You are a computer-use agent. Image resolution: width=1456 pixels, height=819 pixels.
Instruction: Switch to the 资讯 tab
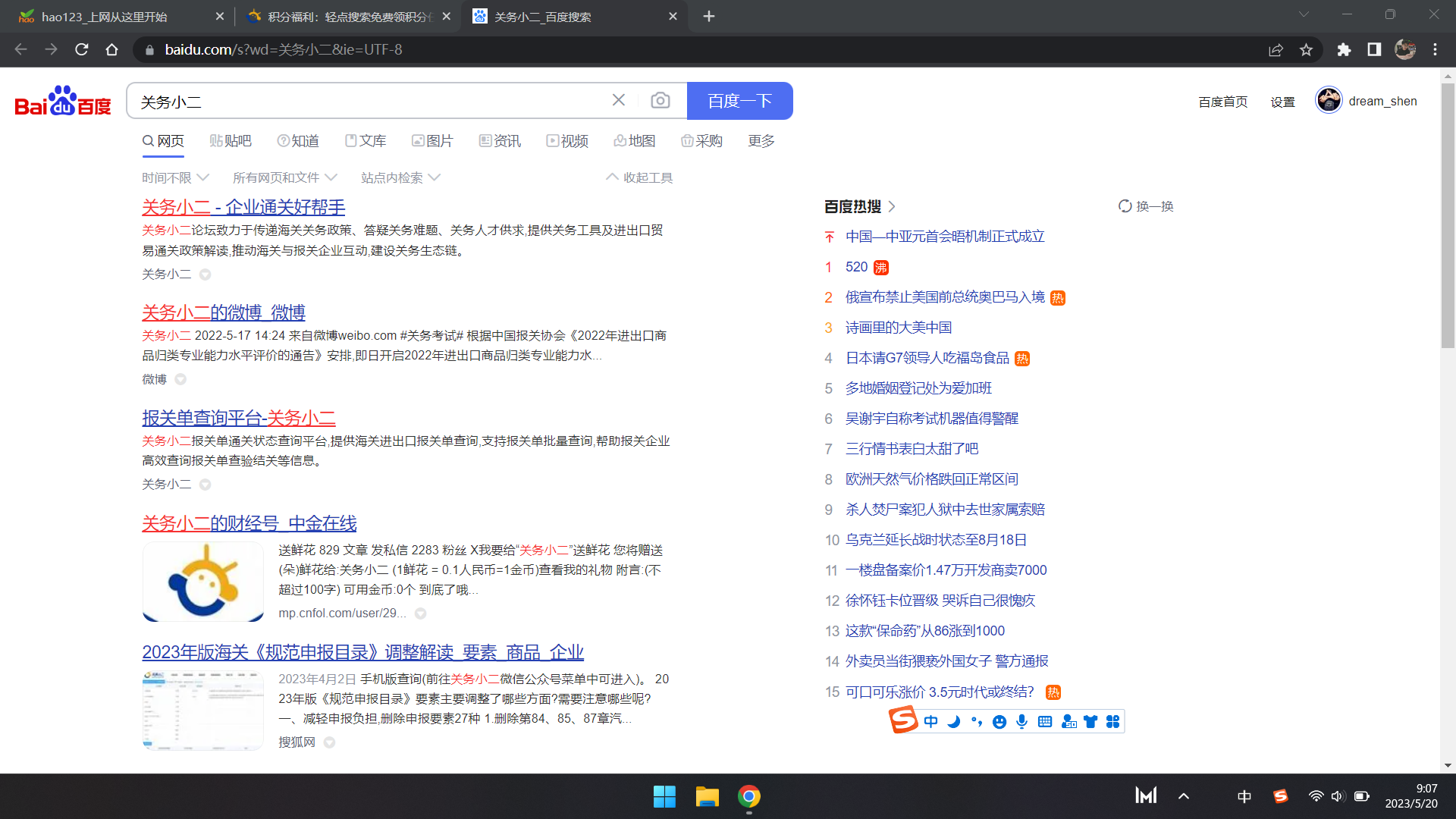pos(500,141)
